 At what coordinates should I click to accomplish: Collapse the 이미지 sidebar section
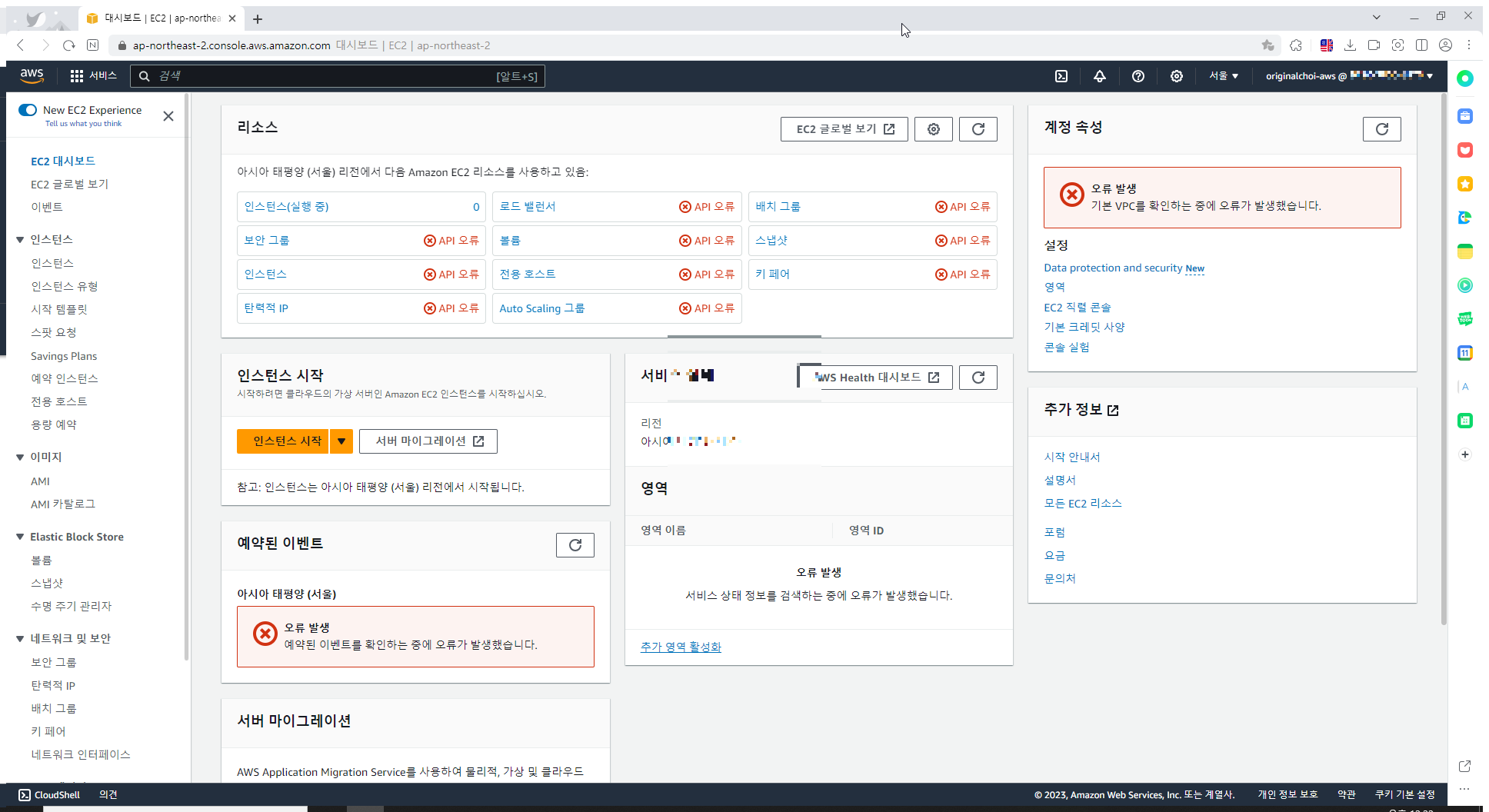point(20,458)
